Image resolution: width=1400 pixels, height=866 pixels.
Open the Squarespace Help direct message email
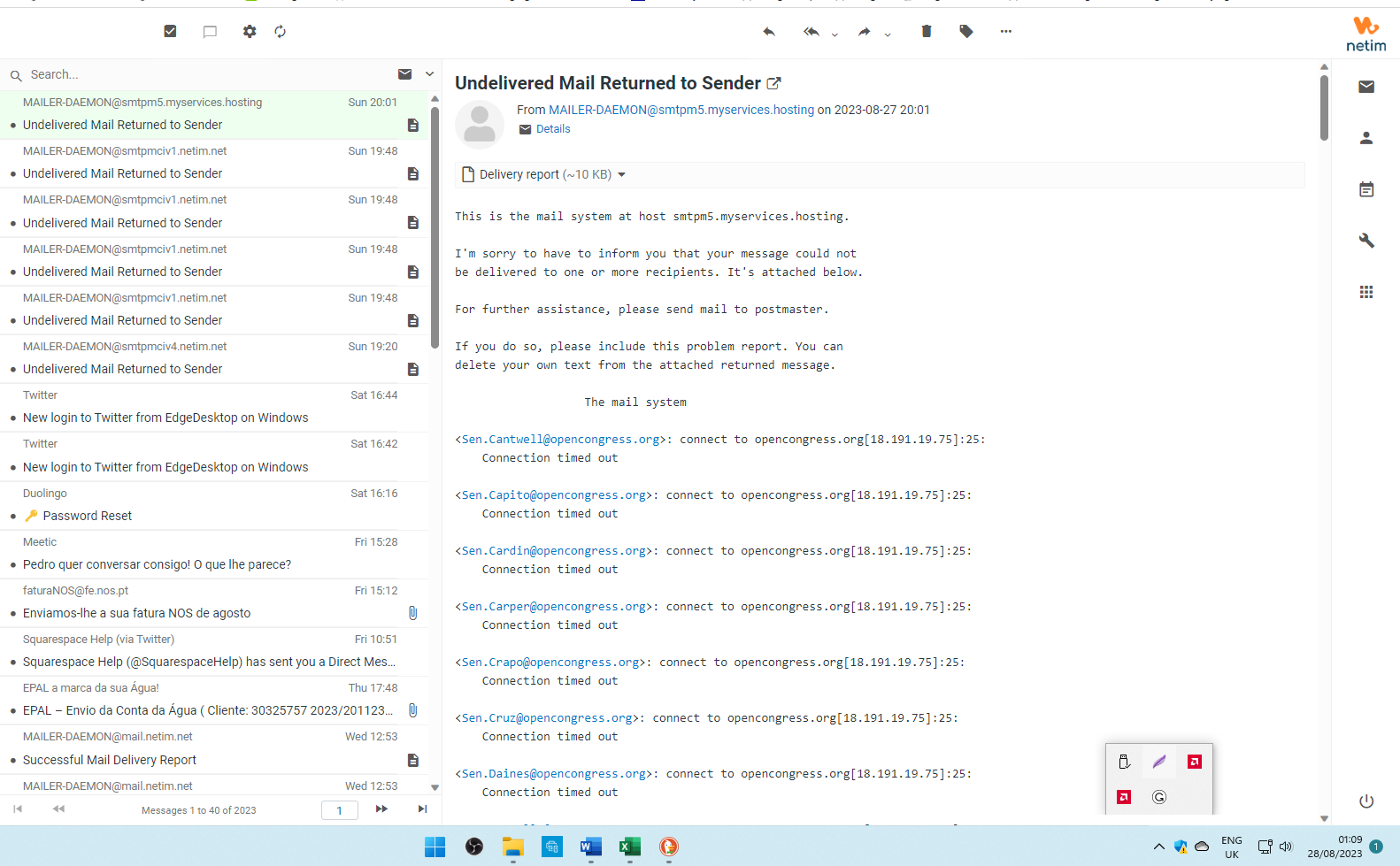coord(214,651)
